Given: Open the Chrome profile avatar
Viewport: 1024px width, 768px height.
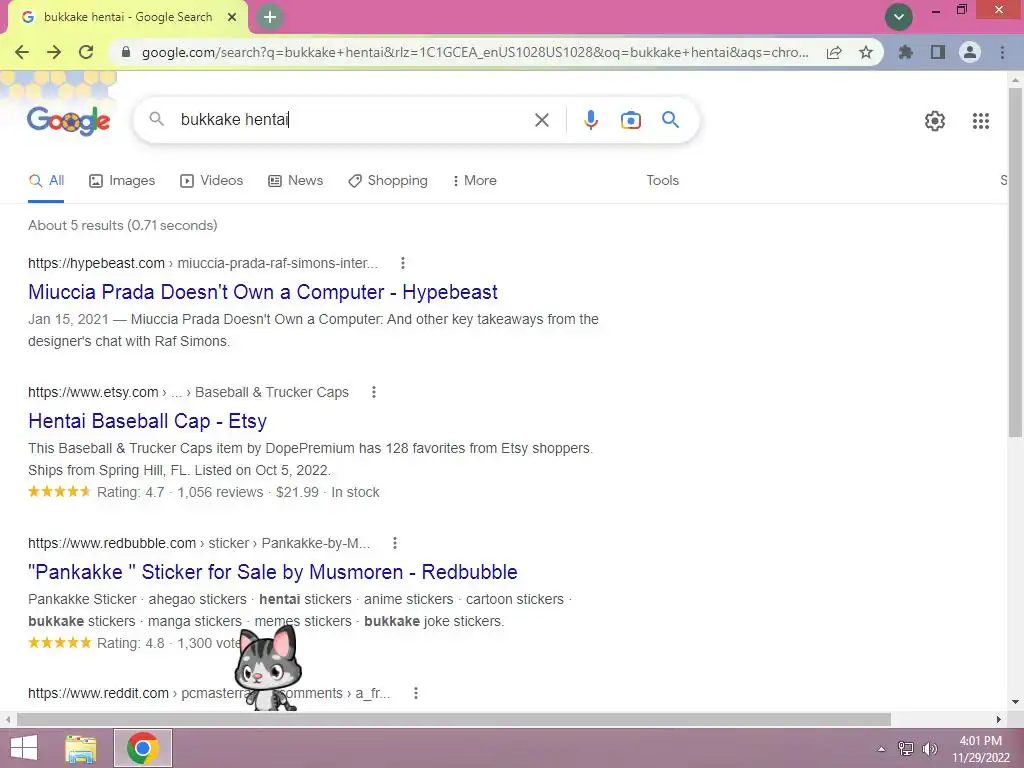Looking at the screenshot, I should [x=970, y=52].
